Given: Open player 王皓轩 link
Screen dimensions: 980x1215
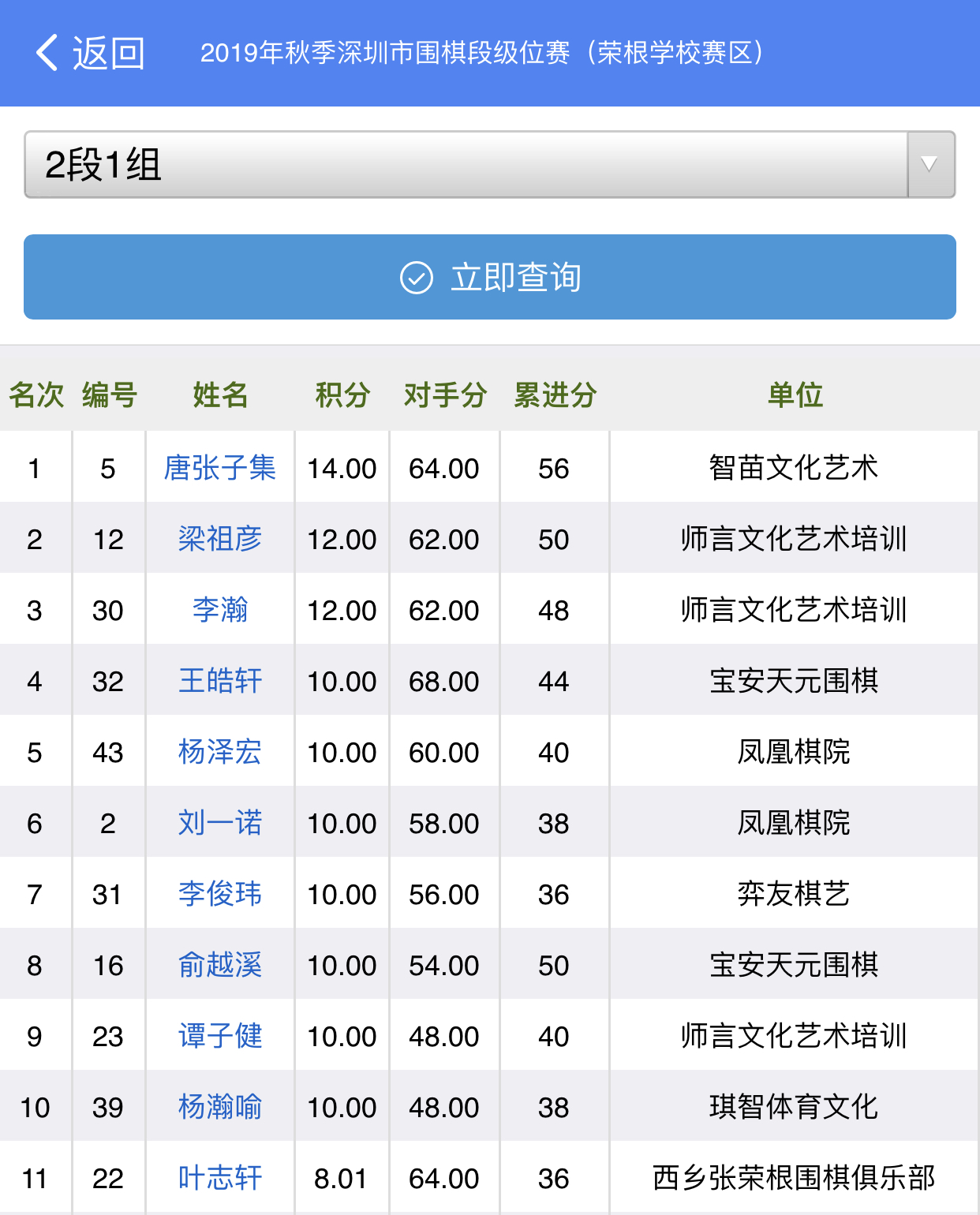Looking at the screenshot, I should 219,681.
